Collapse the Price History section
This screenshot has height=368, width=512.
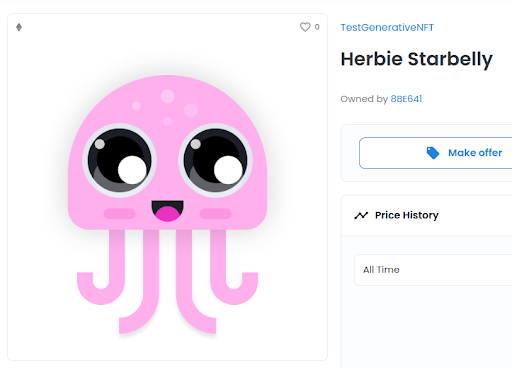click(x=427, y=215)
